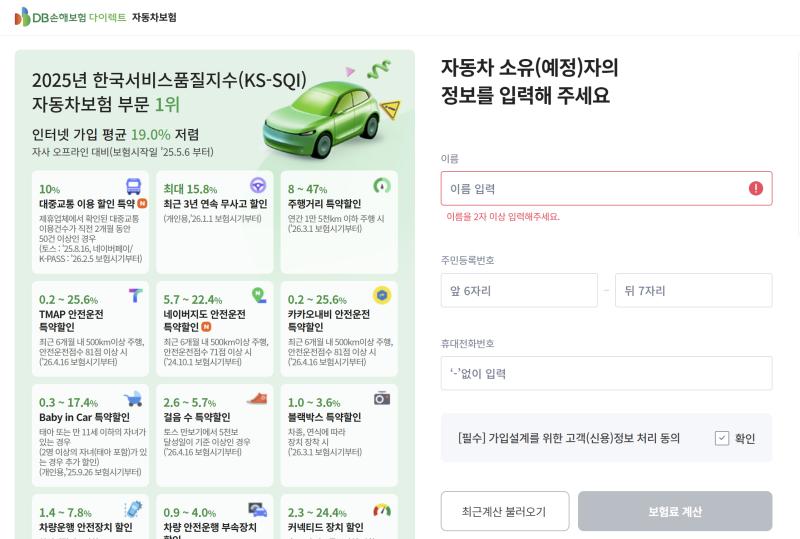800x539 pixels.
Task: Click the bus icon in 대중교통 이용 할인 card
Action: click(x=134, y=186)
